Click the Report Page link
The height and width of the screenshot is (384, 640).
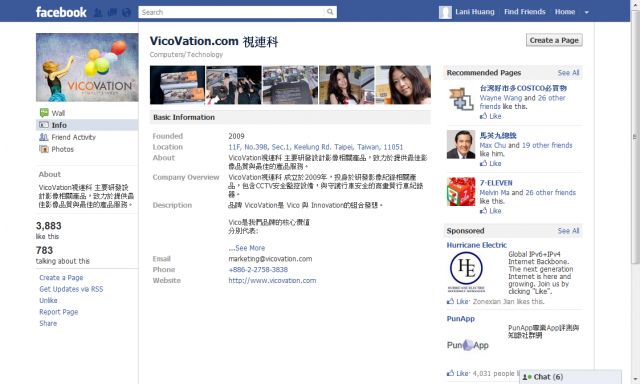pyautogui.click(x=58, y=312)
